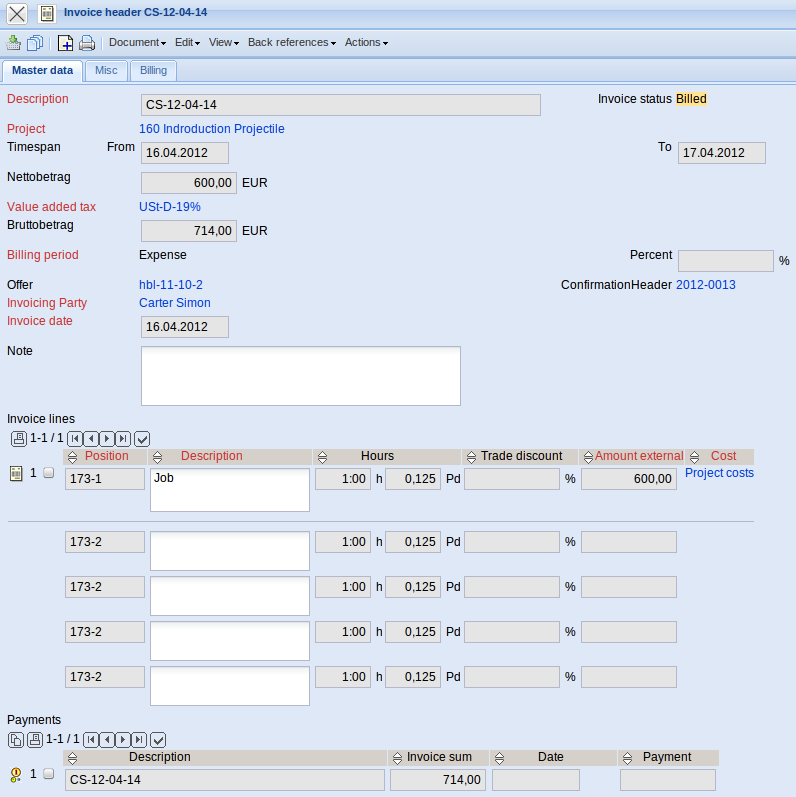Go to first page of Payments list
Image resolution: width=796 pixels, height=797 pixels.
[x=91, y=739]
